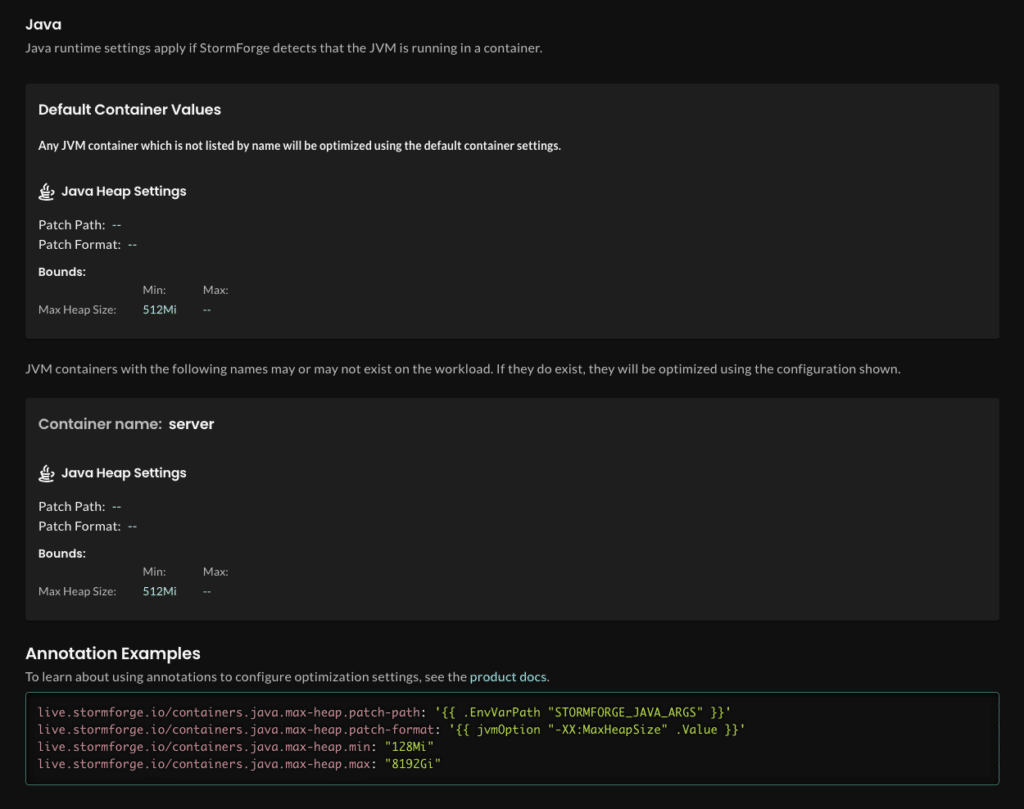Click Bounds label in default container

tap(62, 272)
